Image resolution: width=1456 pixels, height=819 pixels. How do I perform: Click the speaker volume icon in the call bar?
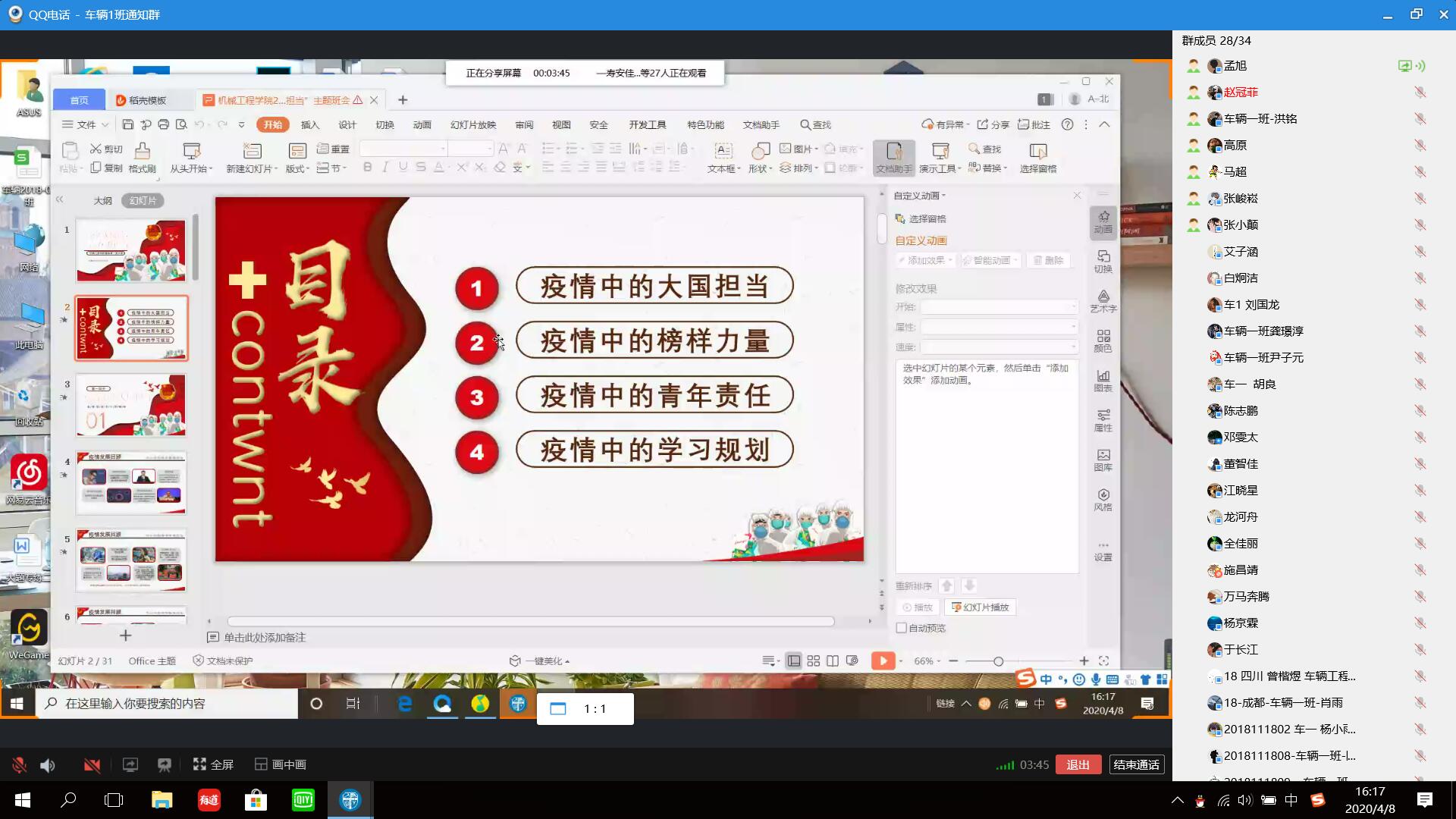tap(48, 765)
